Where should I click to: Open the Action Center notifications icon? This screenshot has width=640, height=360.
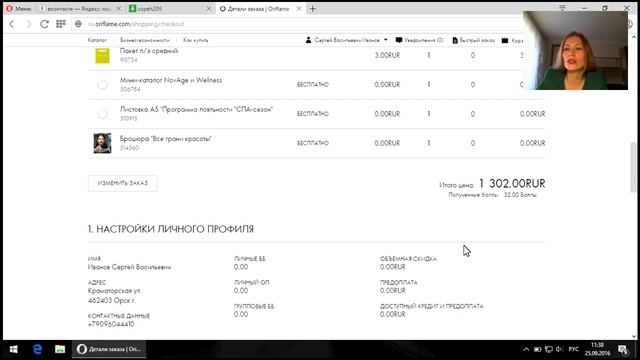point(623,349)
